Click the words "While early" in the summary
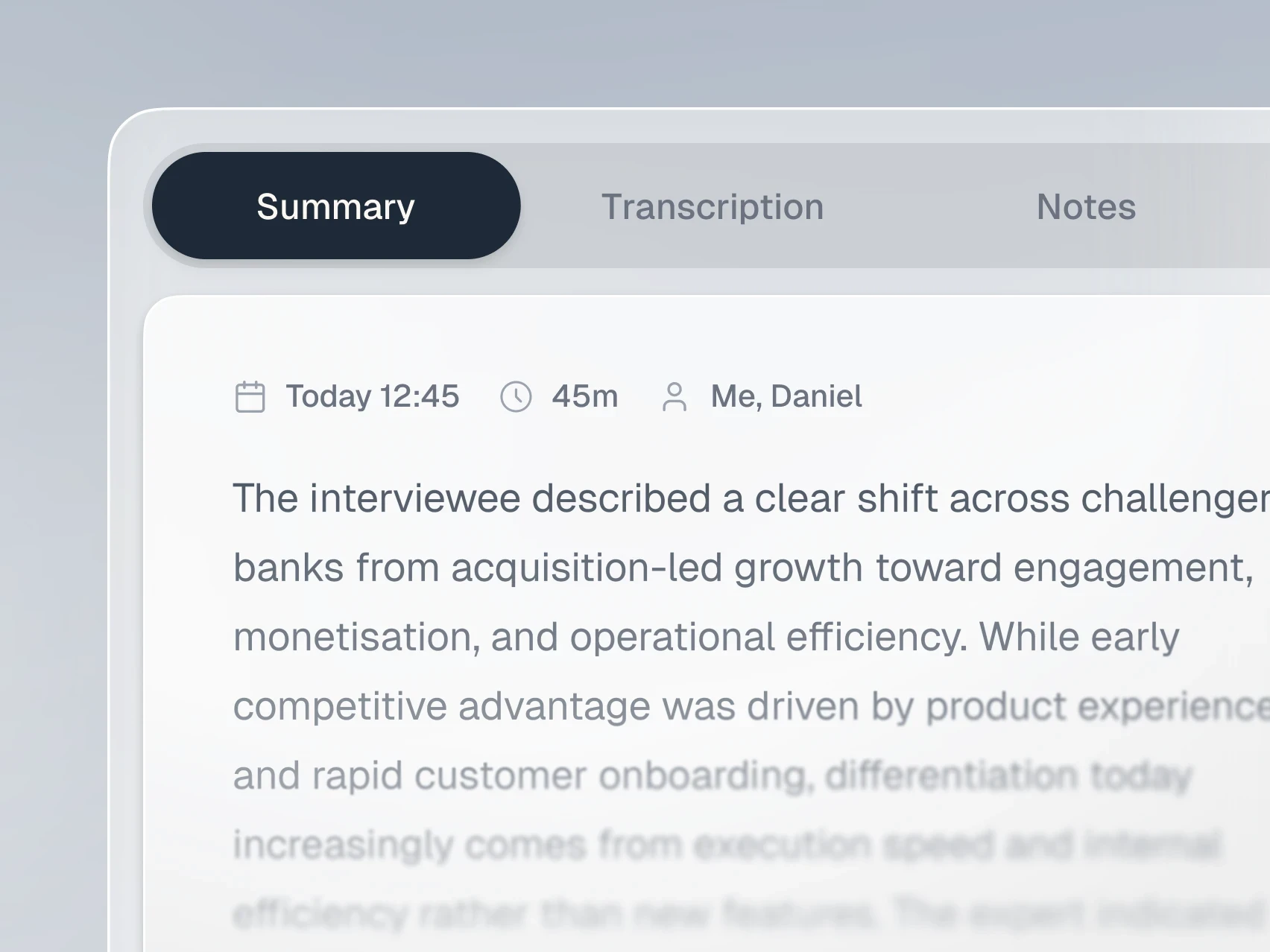1270x952 pixels. (1079, 637)
